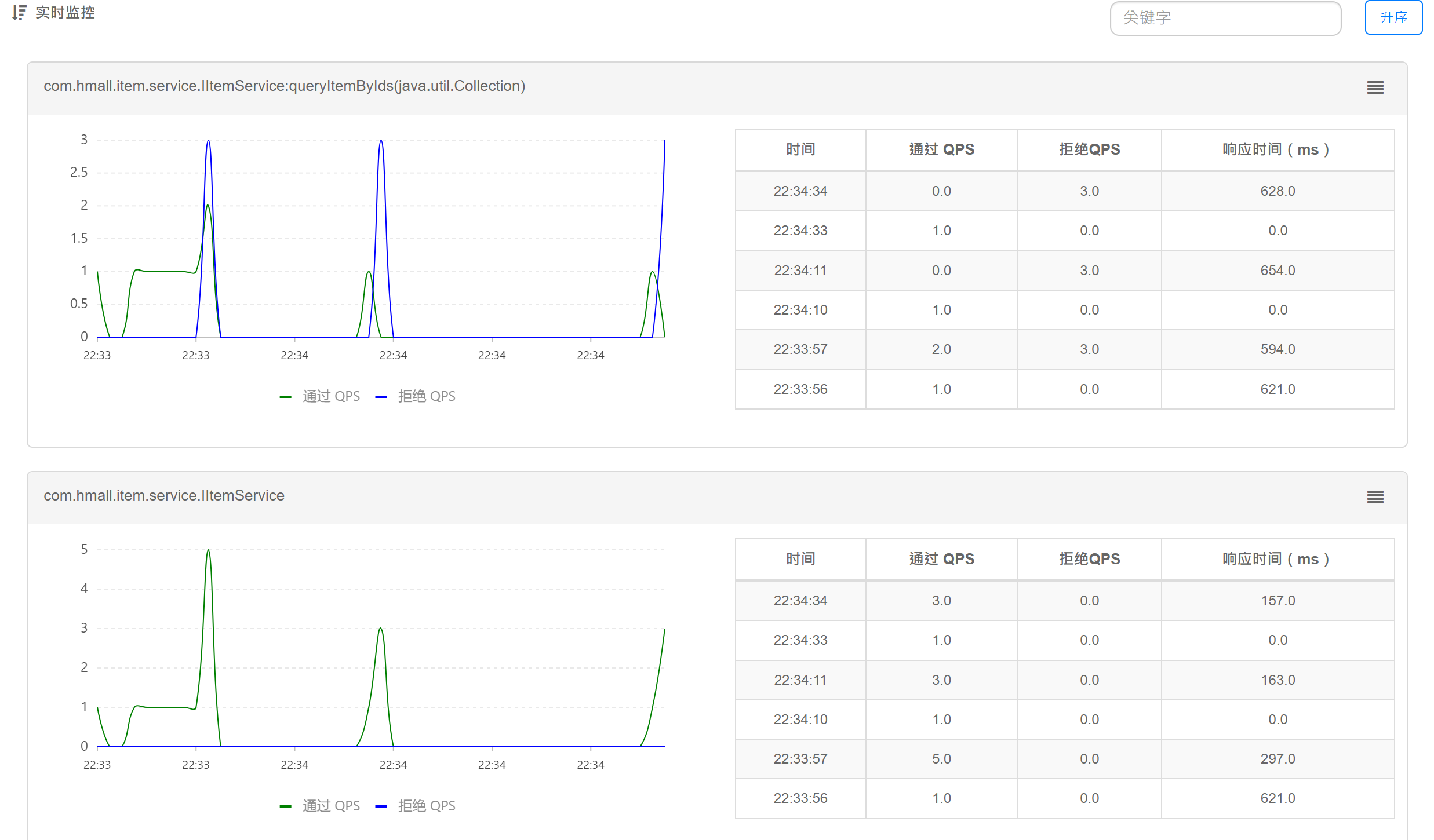Image resolution: width=1434 pixels, height=840 pixels.
Task: Click the 163.0 response time cell
Action: pyautogui.click(x=1278, y=680)
